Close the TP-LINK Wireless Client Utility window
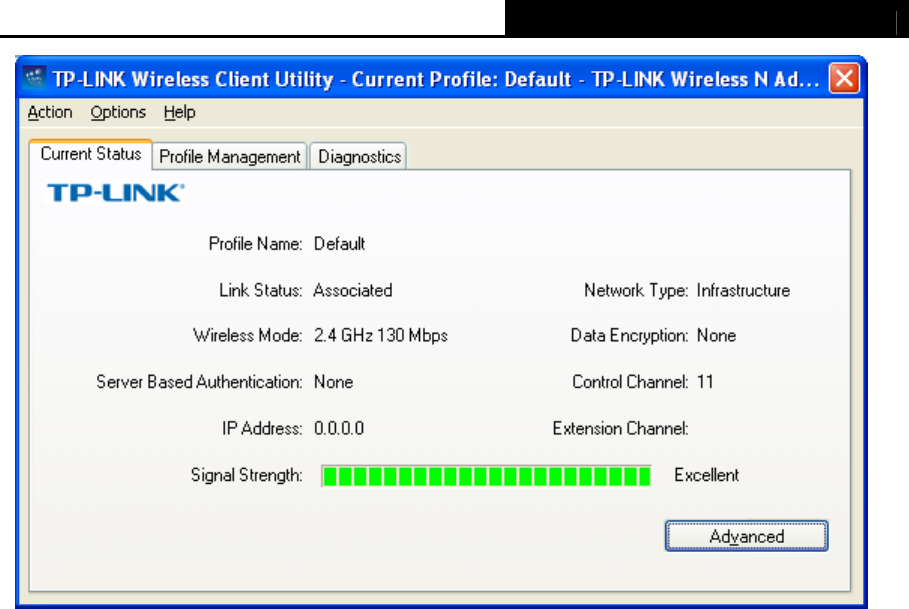The width and height of the screenshot is (909, 609). (x=844, y=78)
